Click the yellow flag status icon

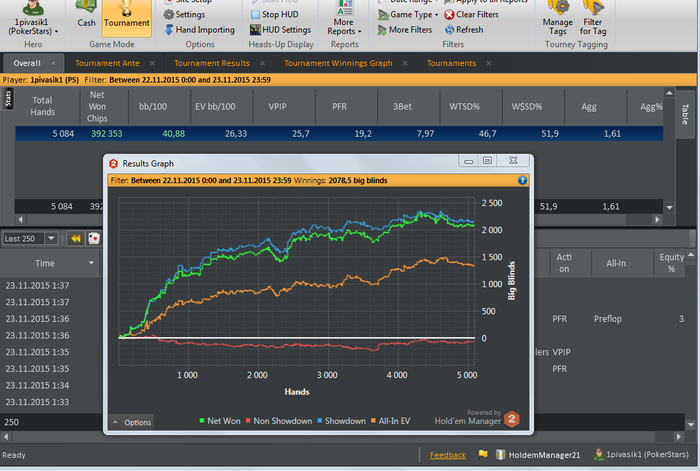483,454
